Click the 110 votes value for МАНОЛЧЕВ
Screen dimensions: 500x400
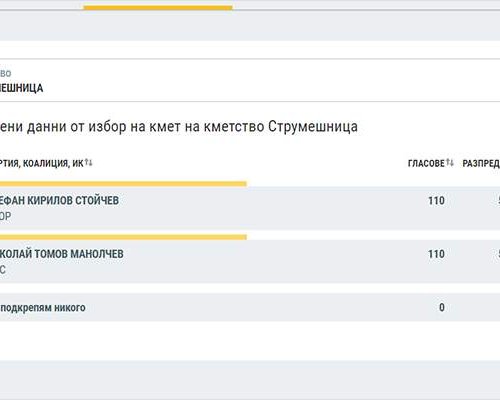(x=436, y=254)
